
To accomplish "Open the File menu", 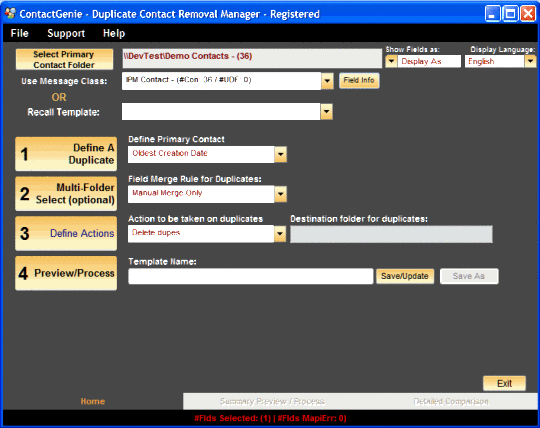I will (19, 33).
